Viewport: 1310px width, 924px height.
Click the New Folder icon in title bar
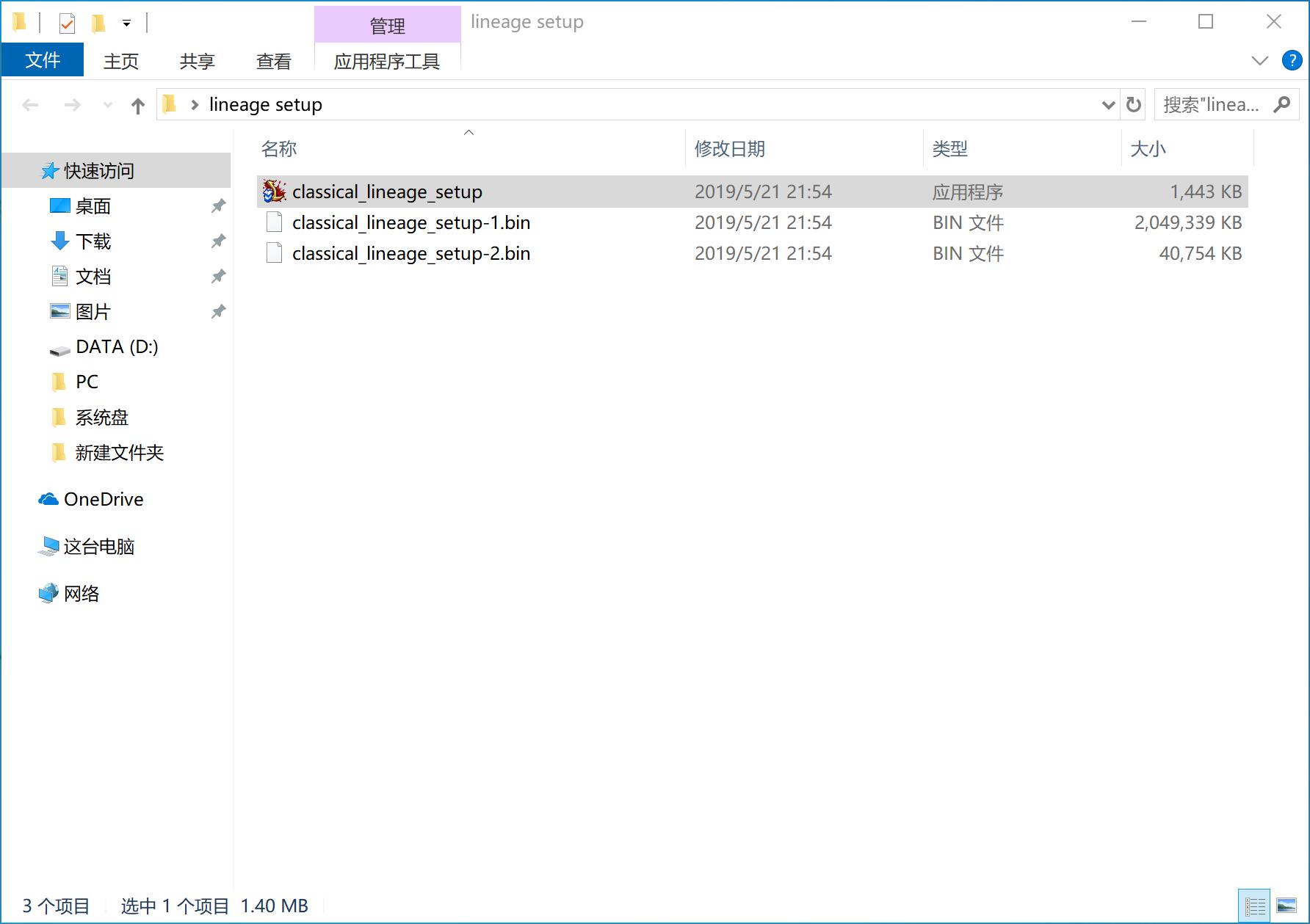click(x=98, y=23)
